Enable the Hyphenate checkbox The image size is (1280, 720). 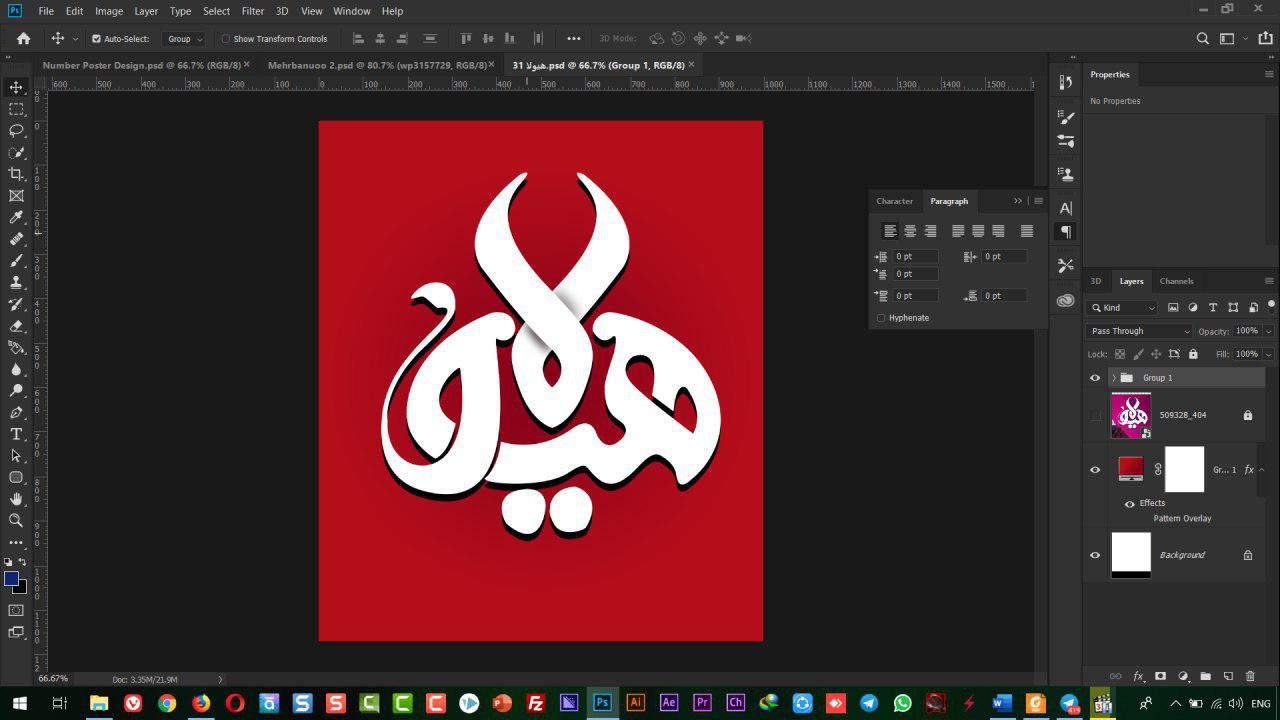tap(881, 318)
